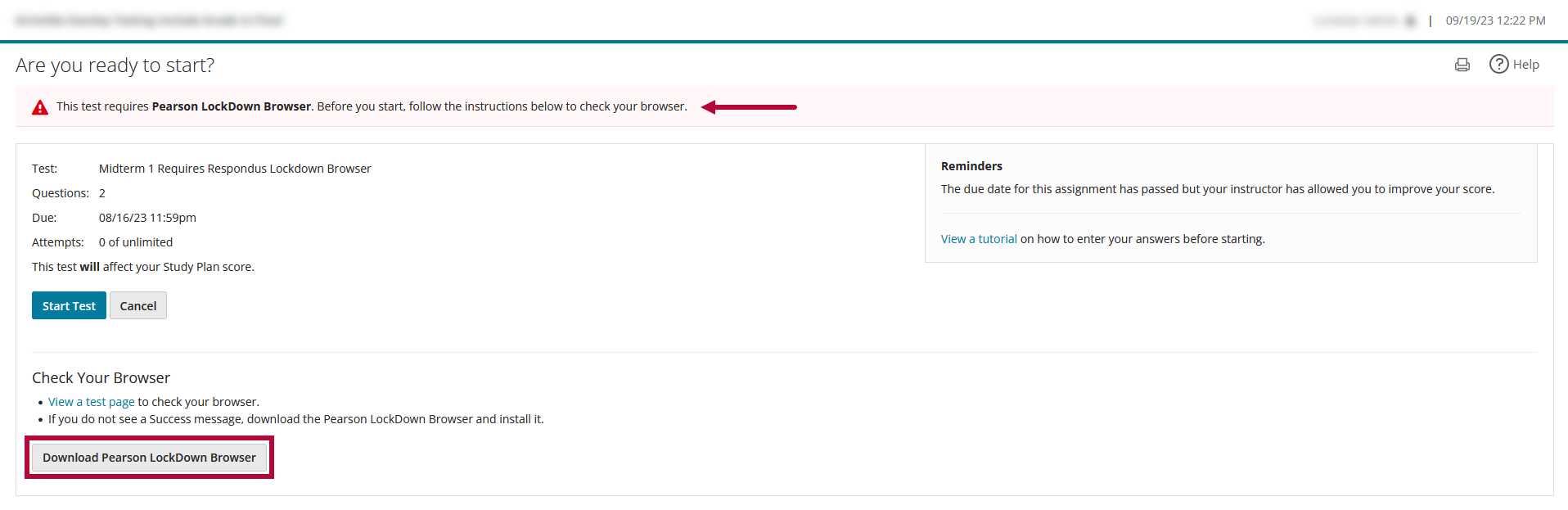The width and height of the screenshot is (1568, 510).
Task: Open the "View a test page" link
Action: pyautogui.click(x=91, y=402)
